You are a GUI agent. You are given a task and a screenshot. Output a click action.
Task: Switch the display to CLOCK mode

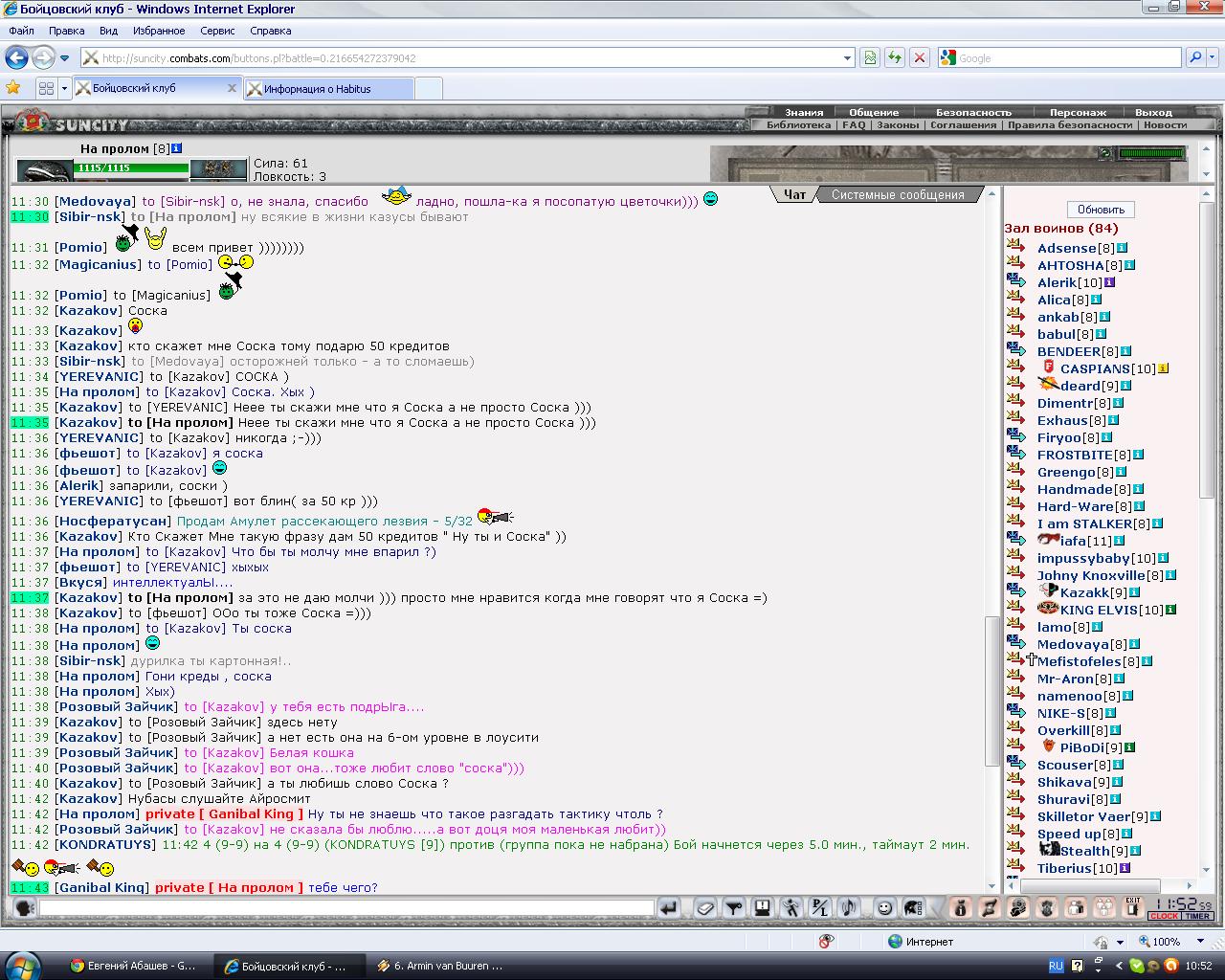click(1165, 917)
